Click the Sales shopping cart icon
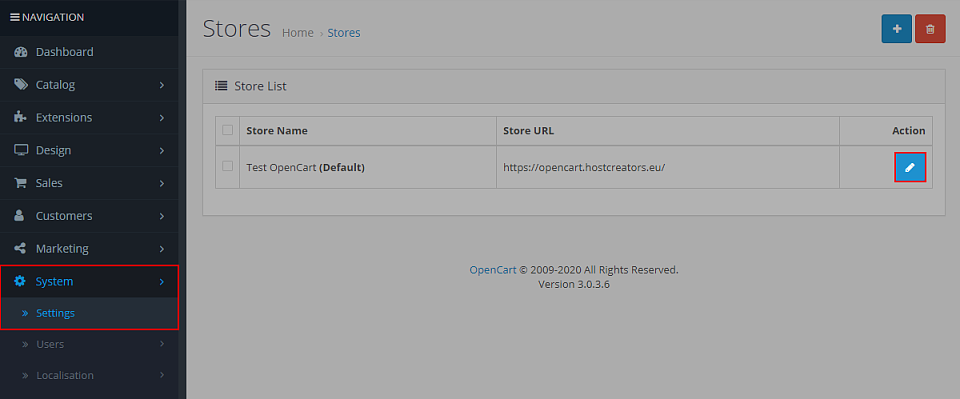Viewport: 960px width, 399px height. tap(20, 183)
